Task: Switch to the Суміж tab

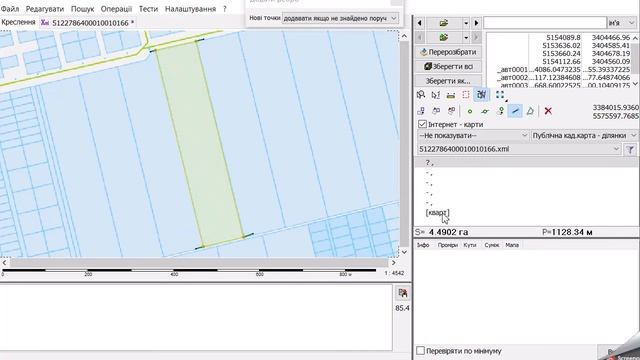Action: [492, 245]
